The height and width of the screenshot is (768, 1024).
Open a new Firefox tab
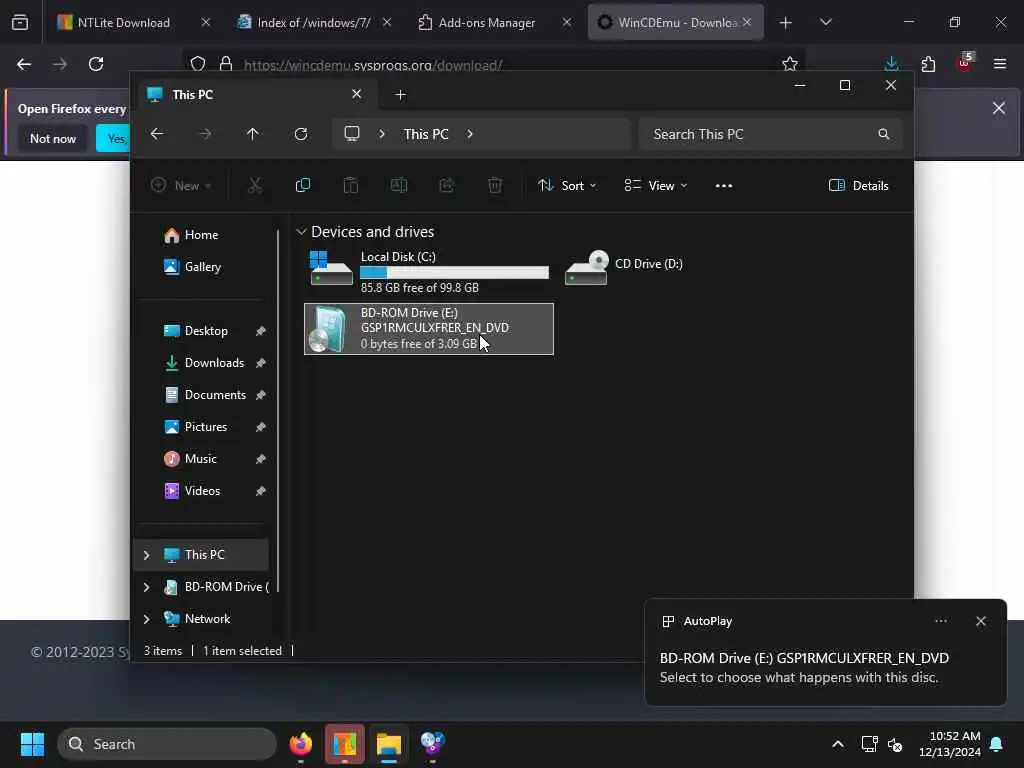(786, 23)
